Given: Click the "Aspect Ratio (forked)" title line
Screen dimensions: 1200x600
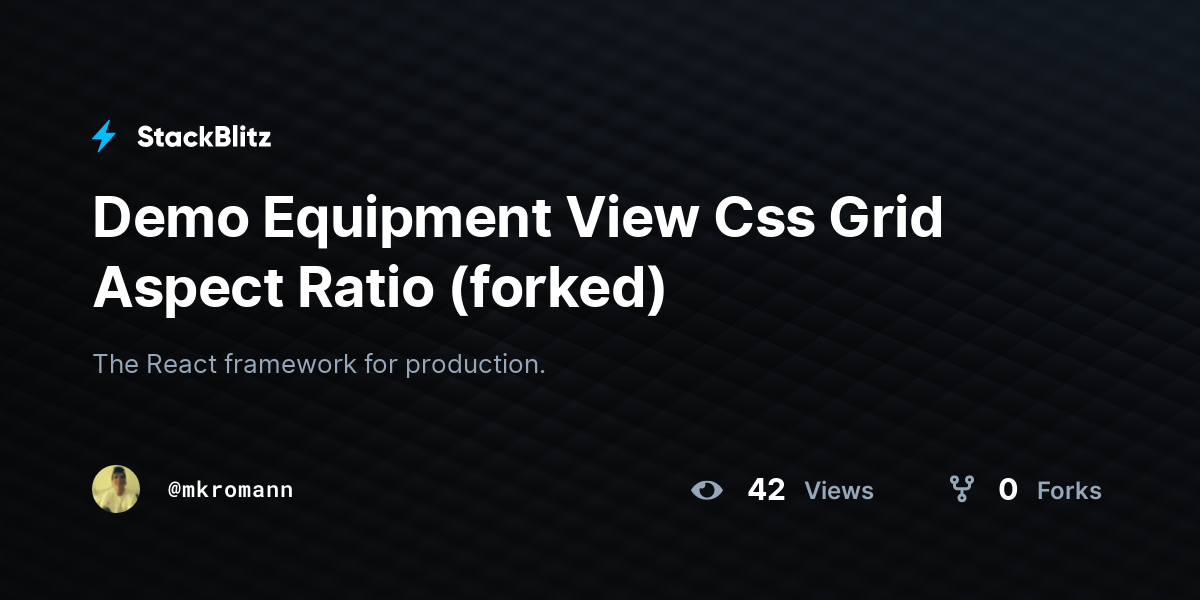Looking at the screenshot, I should (379, 288).
